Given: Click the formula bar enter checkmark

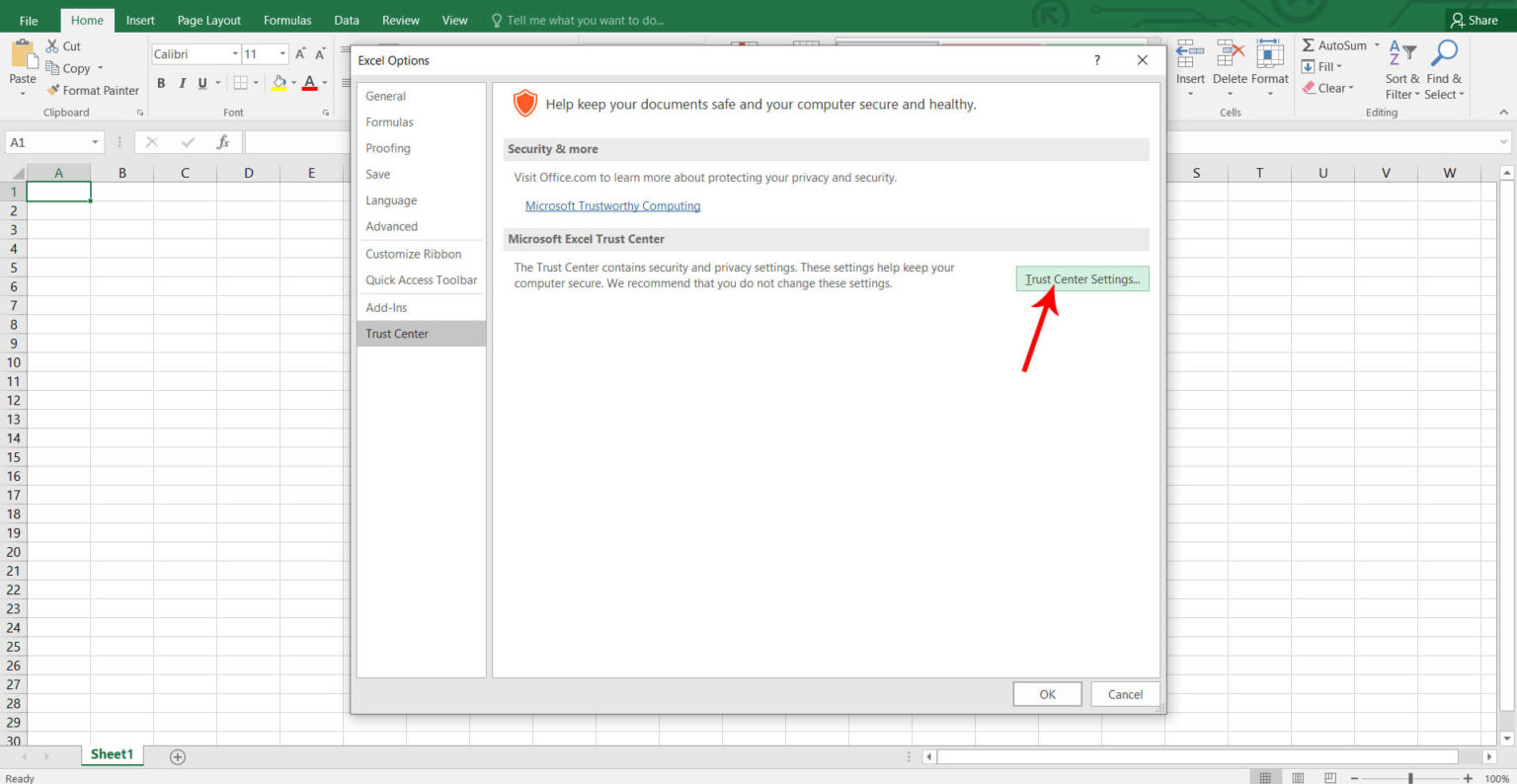Looking at the screenshot, I should (x=188, y=142).
